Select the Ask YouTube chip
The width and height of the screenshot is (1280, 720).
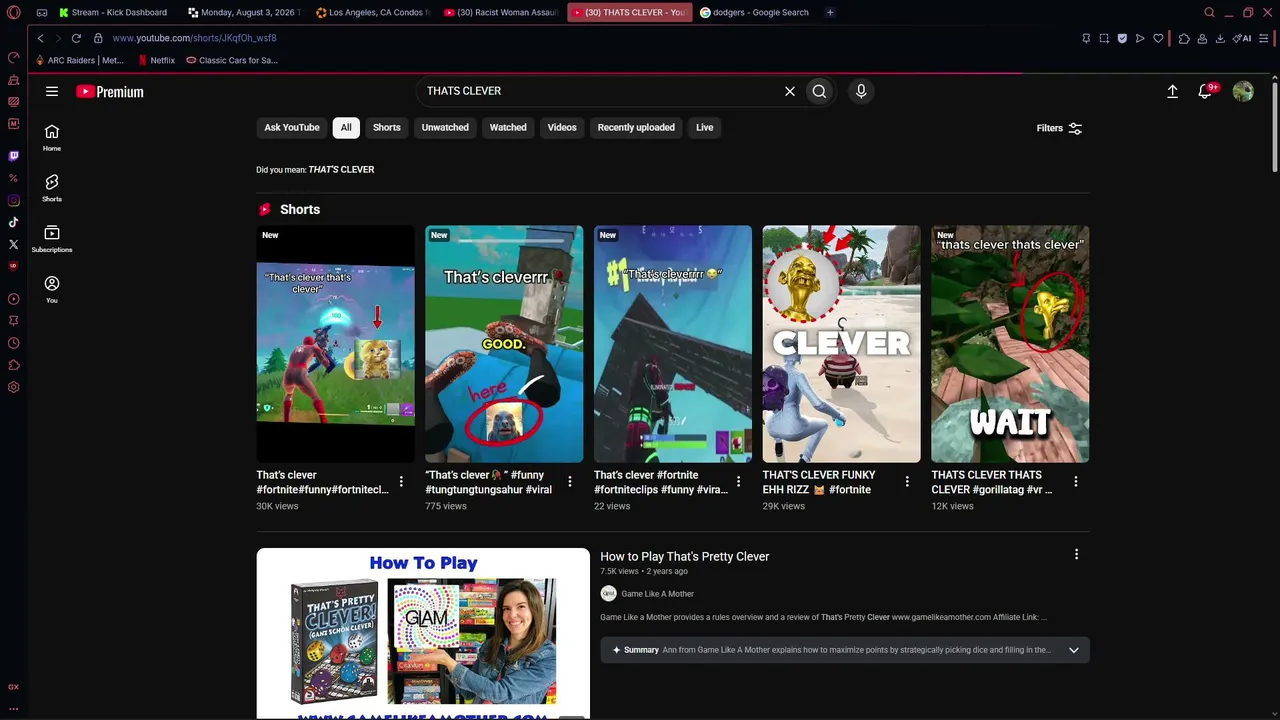click(x=292, y=128)
